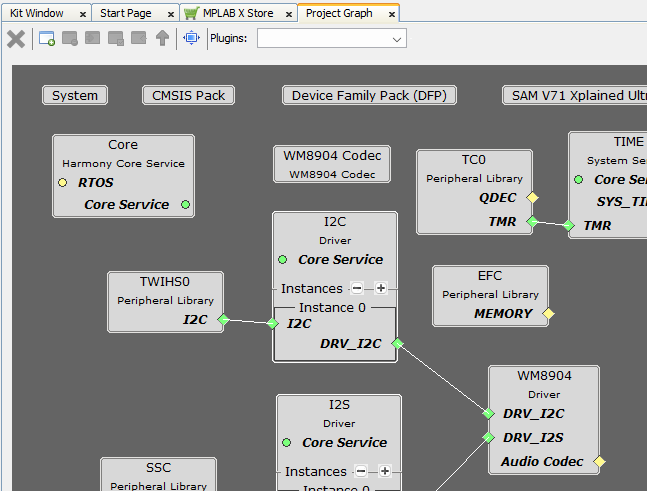Click the add new group toolbar icon

pyautogui.click(x=47, y=39)
